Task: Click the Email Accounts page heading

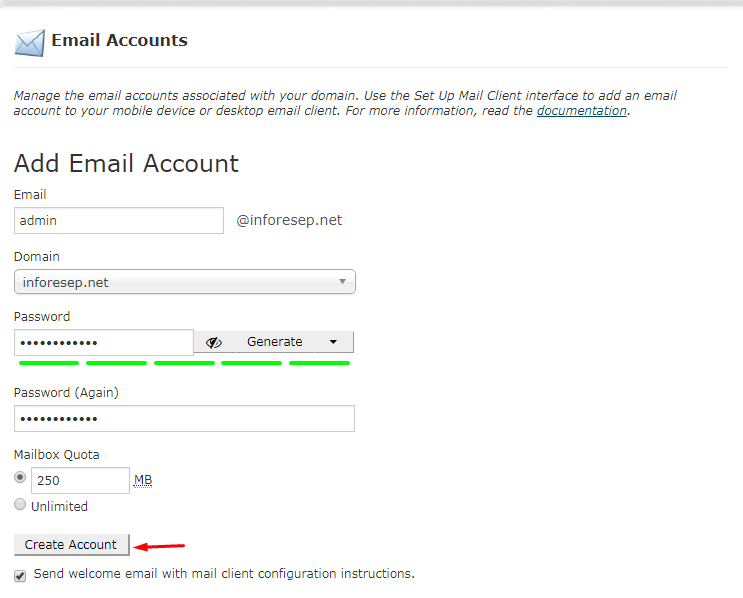Action: (x=119, y=41)
